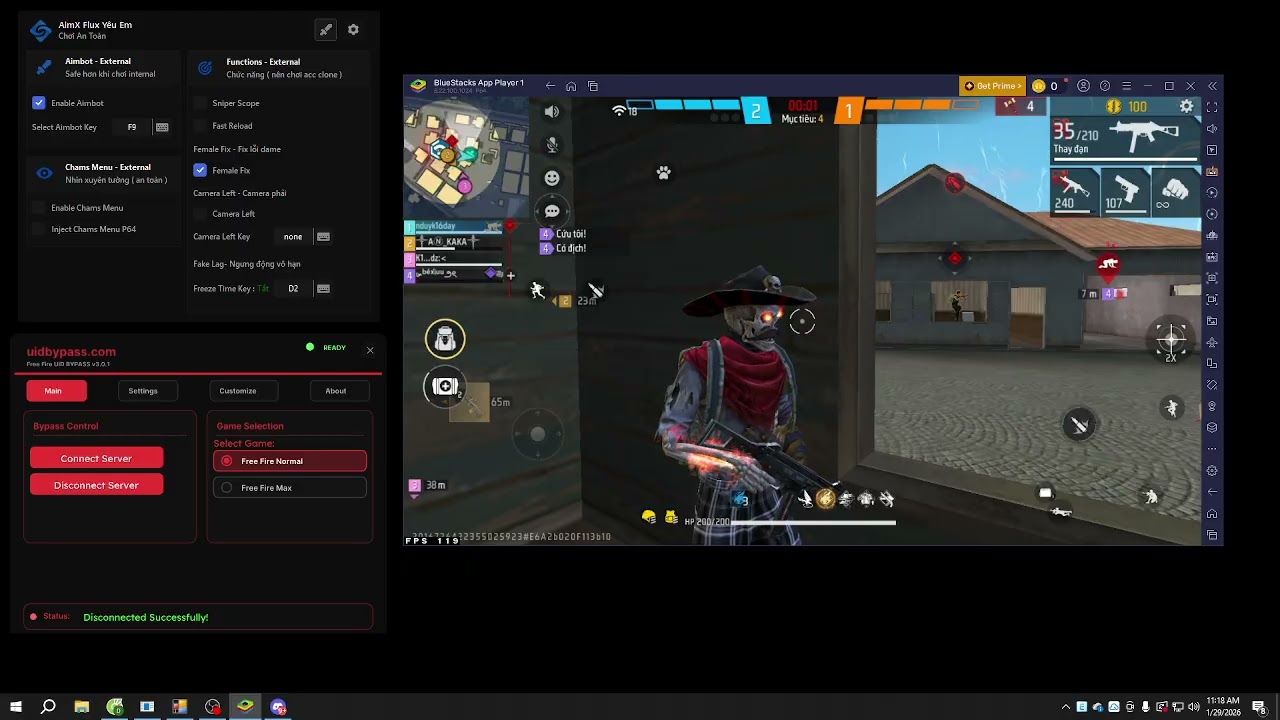Viewport: 1280px width, 720px height.
Task: Open the backpack inventory icon
Action: coord(445,339)
